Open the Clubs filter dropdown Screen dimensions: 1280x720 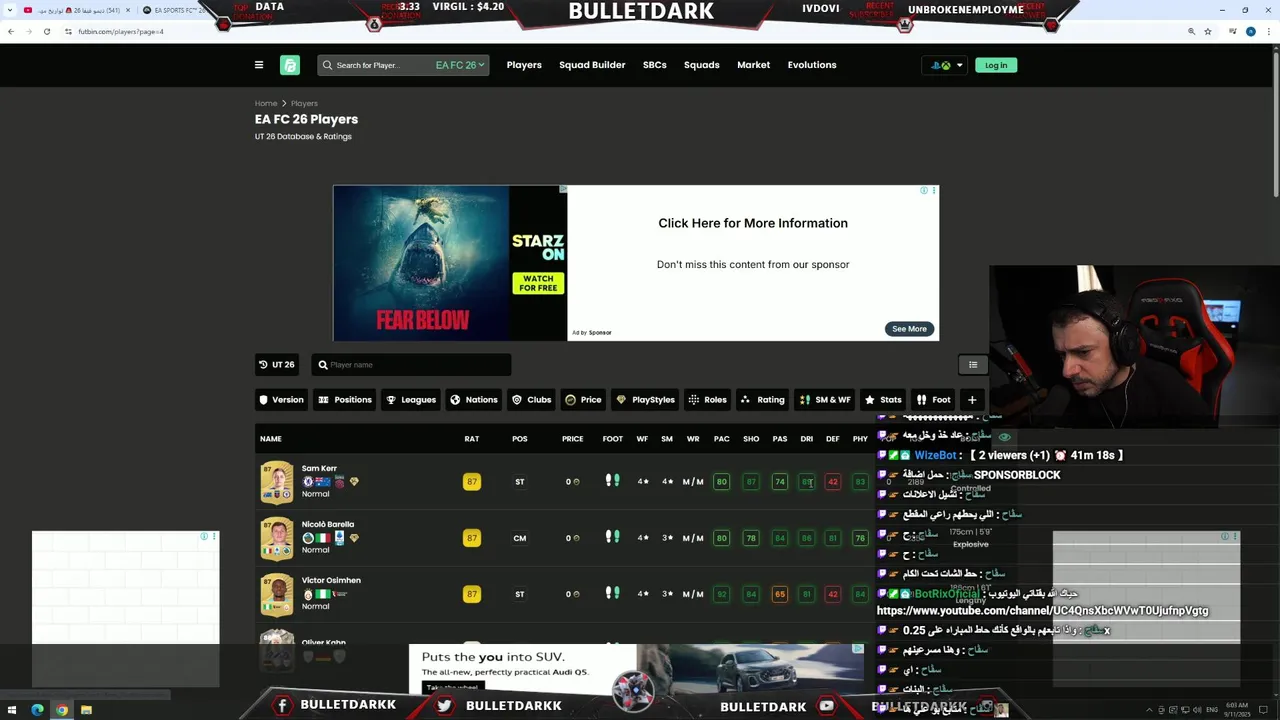(x=532, y=400)
